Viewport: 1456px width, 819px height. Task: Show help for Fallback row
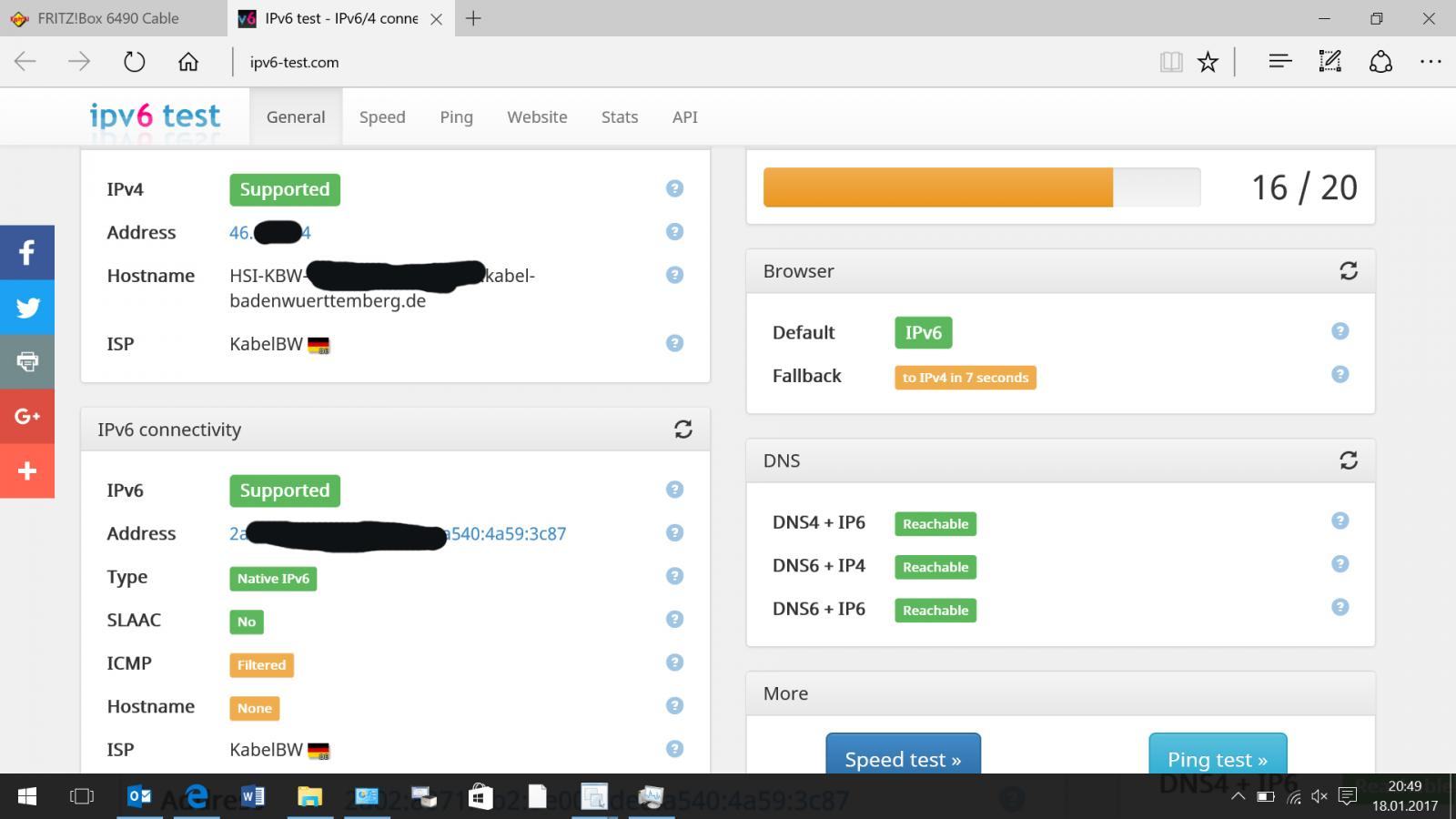(1340, 374)
